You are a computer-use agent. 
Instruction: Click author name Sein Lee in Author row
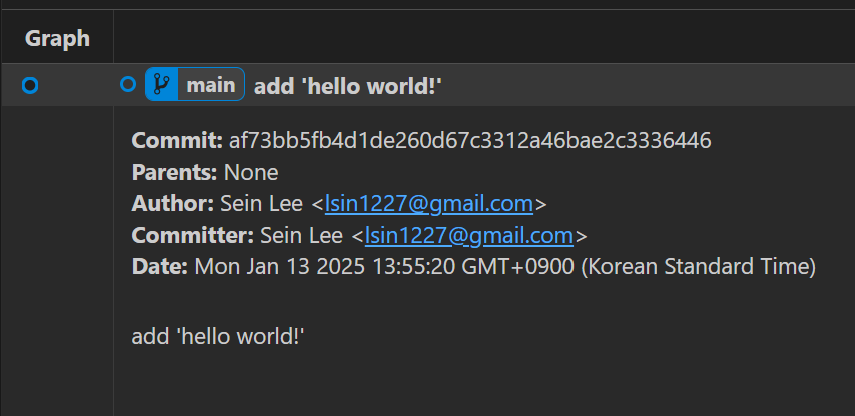[x=261, y=204]
